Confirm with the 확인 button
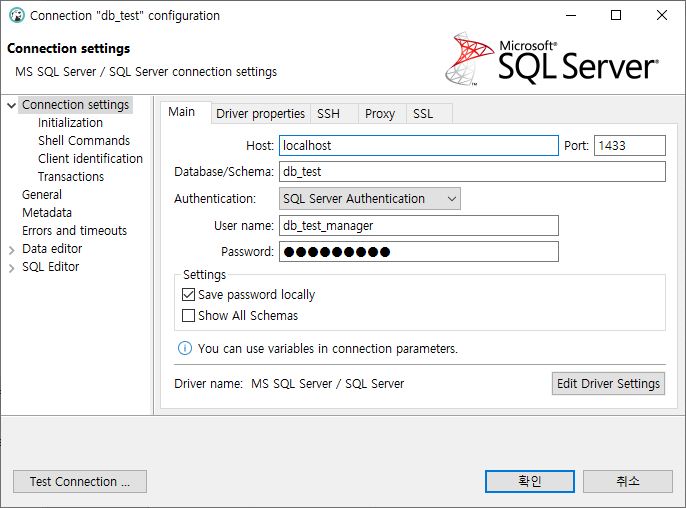686x508 pixels. [x=530, y=482]
